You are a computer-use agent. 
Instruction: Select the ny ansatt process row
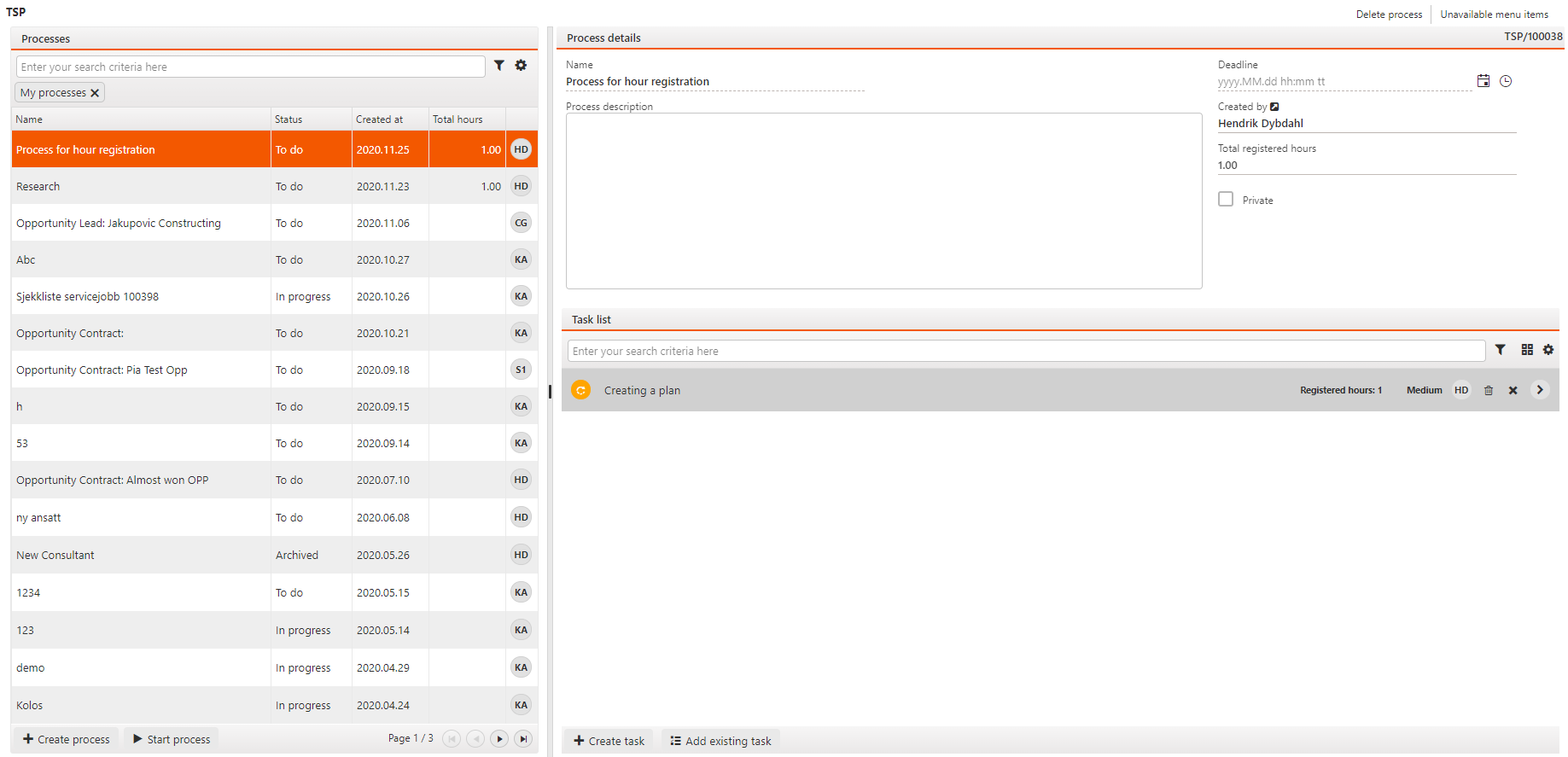click(x=275, y=517)
